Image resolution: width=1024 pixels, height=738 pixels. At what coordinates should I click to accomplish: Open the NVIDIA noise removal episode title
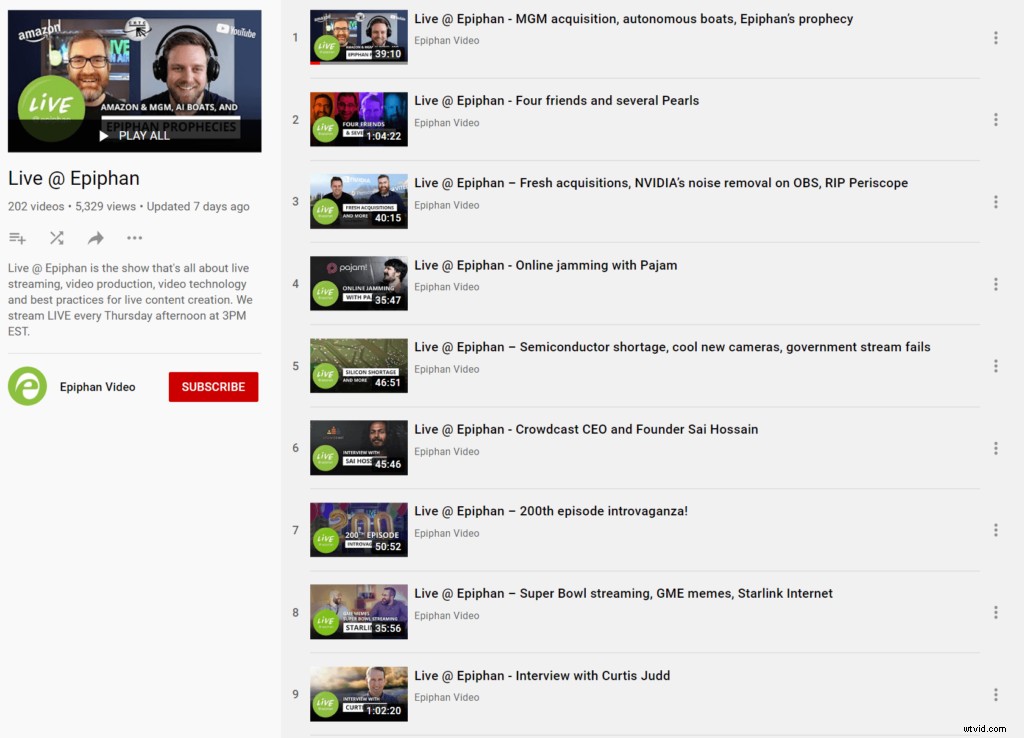[660, 183]
